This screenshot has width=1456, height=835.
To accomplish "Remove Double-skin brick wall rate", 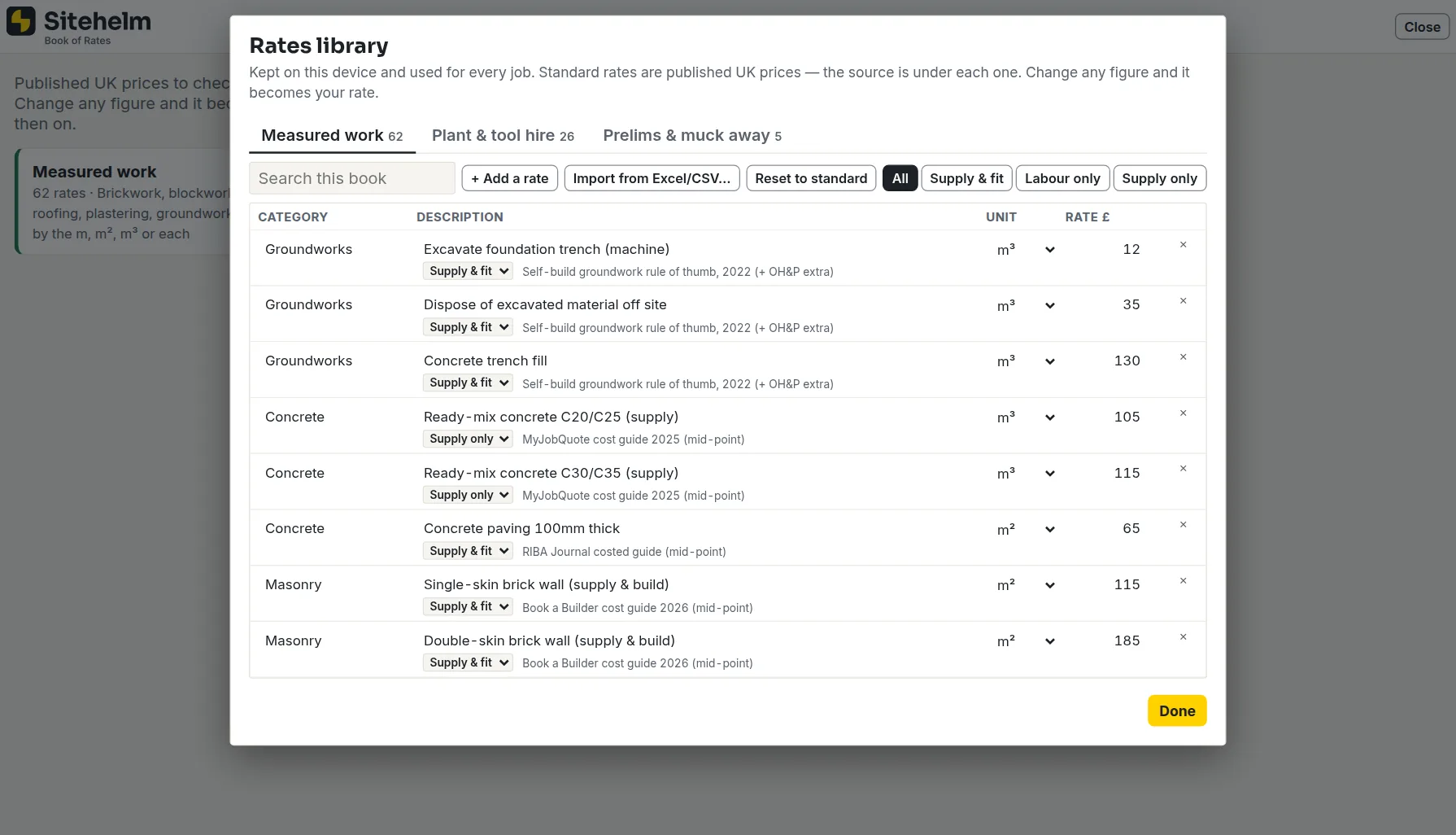I will (x=1183, y=637).
